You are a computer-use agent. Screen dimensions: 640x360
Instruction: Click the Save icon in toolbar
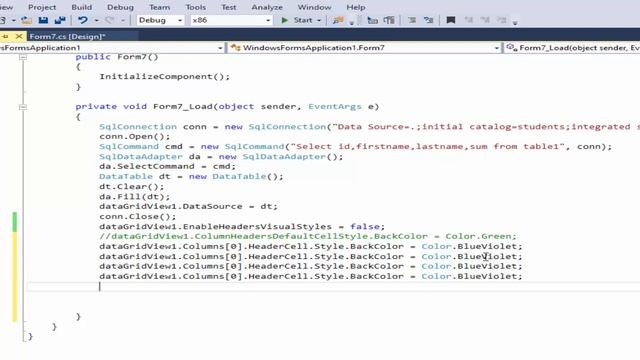43,20
